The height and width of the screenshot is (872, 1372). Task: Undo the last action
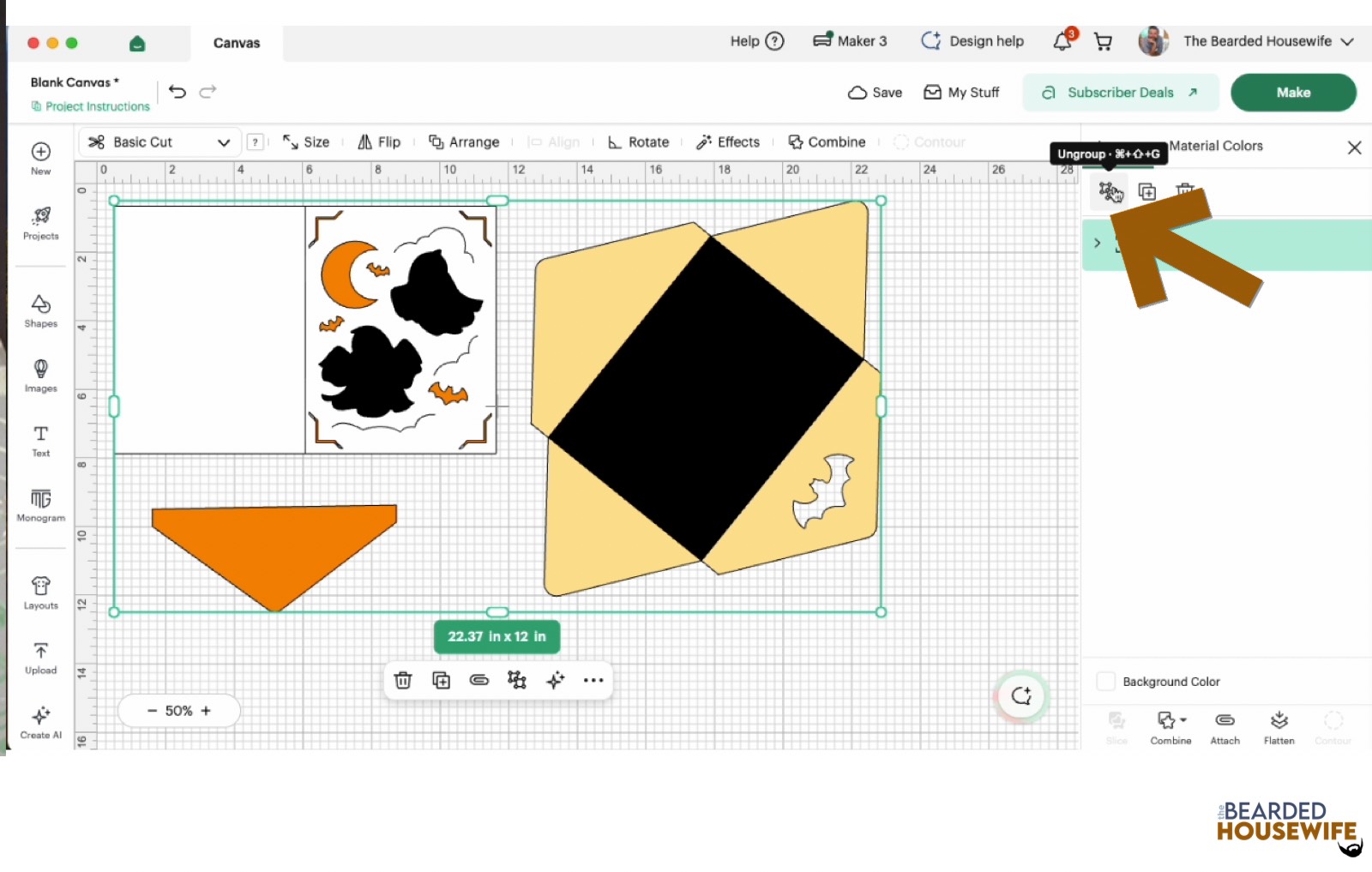point(178,92)
